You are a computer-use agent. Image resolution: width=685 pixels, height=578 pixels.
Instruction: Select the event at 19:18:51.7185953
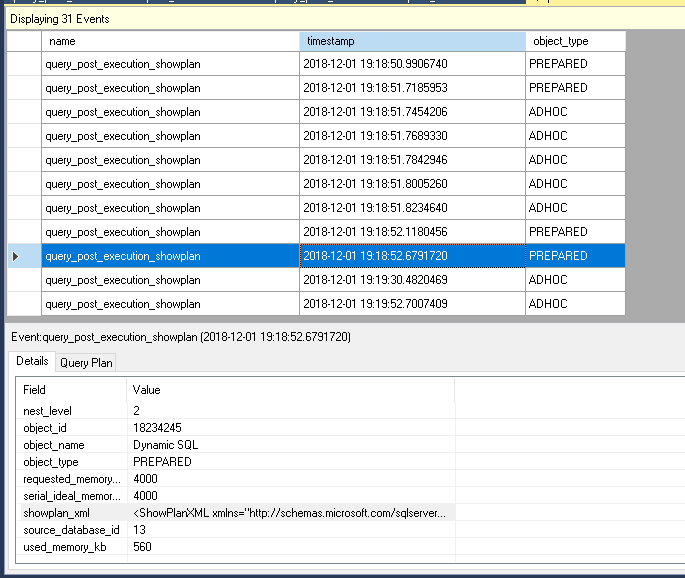411,88
